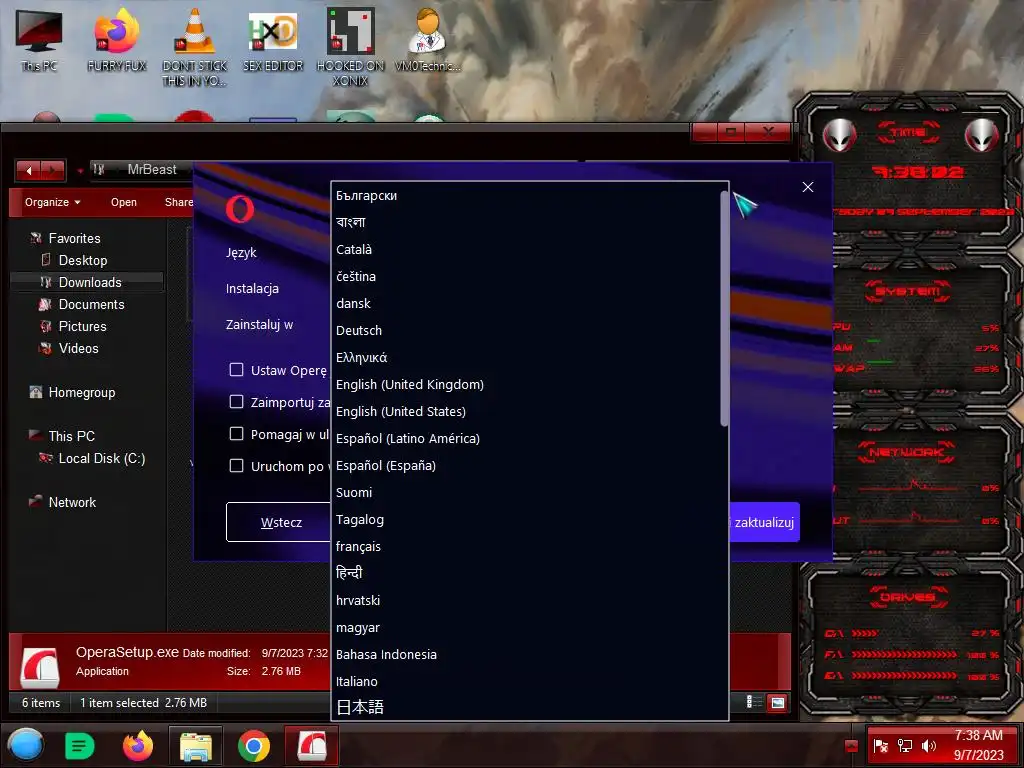The height and width of the screenshot is (768, 1024).
Task: Tick the Zaimportuj checkbox
Action: click(x=236, y=402)
